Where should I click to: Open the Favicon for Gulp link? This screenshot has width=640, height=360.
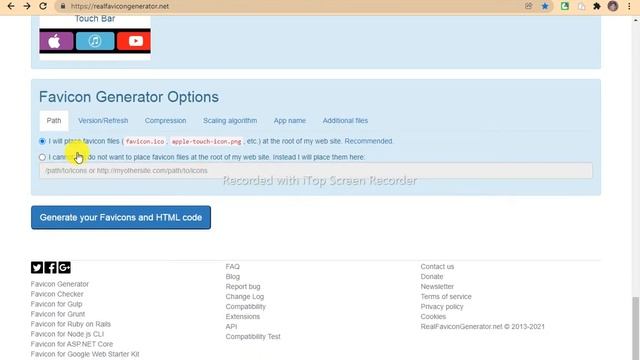click(56, 304)
